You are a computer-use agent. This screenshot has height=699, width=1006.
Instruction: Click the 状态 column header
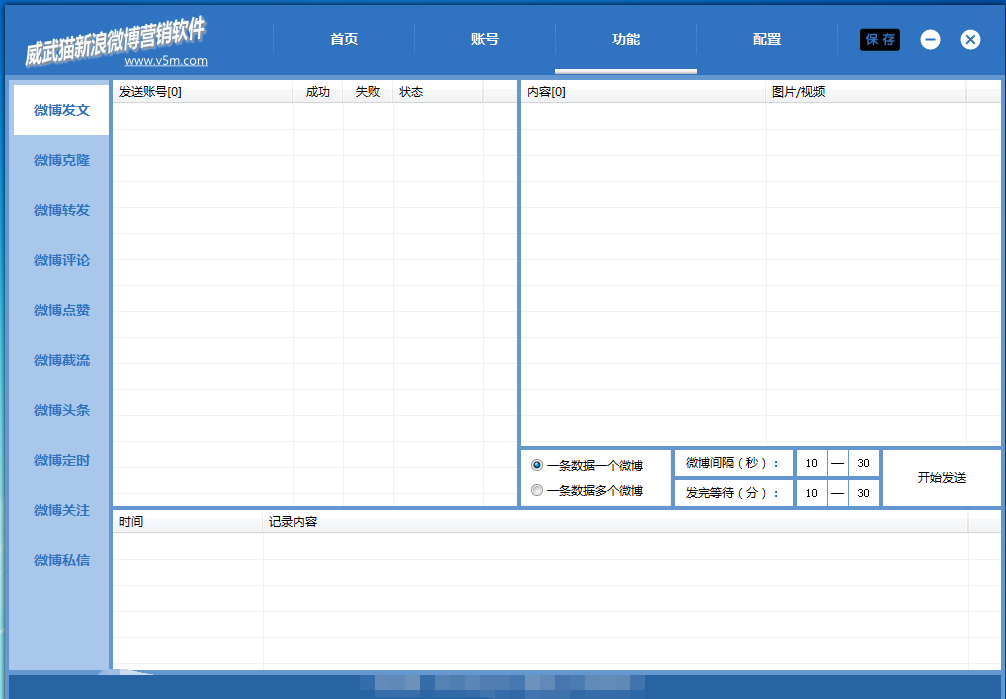pos(438,92)
